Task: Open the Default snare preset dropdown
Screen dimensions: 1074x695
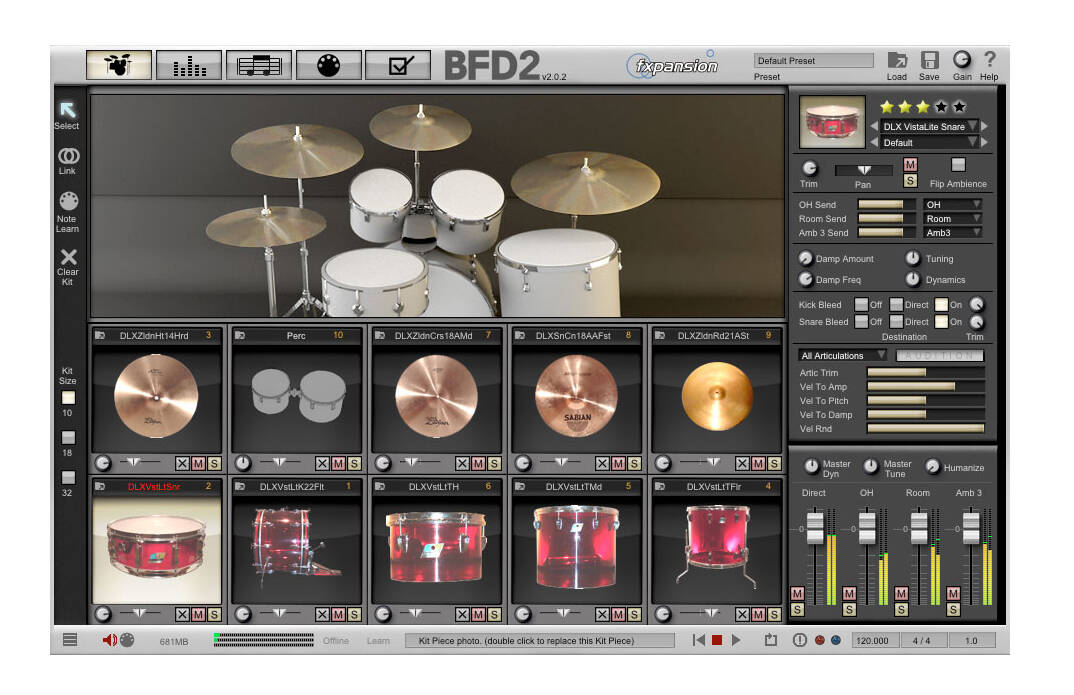Action: pos(929,142)
